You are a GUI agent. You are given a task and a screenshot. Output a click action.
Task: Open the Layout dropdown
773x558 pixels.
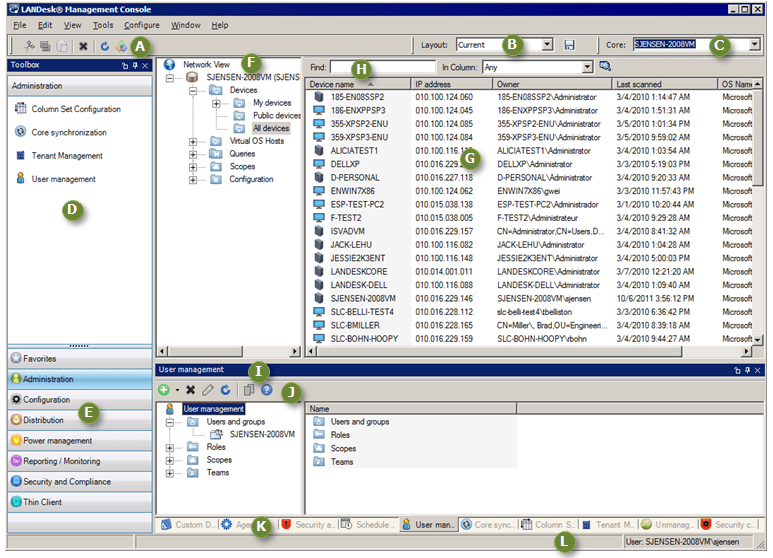pos(547,45)
